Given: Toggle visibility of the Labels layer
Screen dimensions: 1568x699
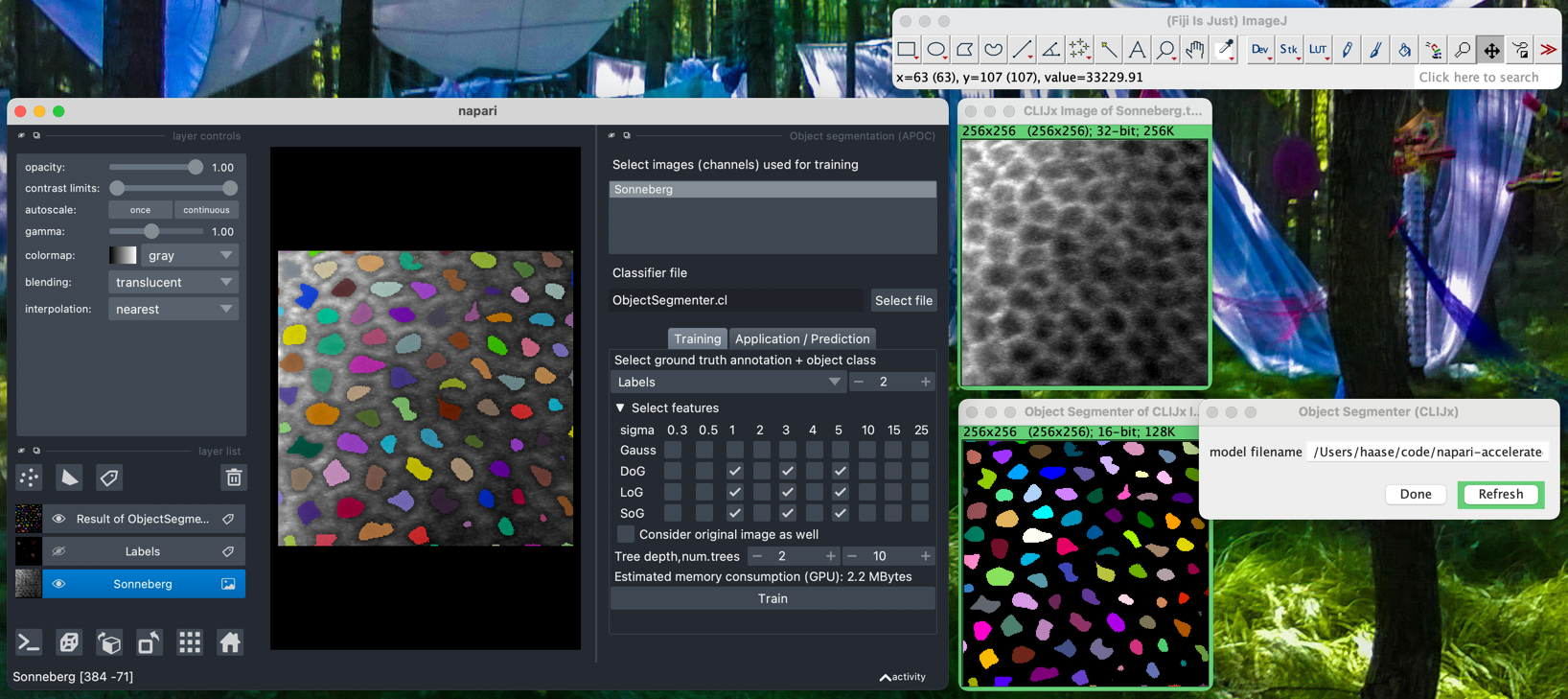Looking at the screenshot, I should click(x=58, y=551).
